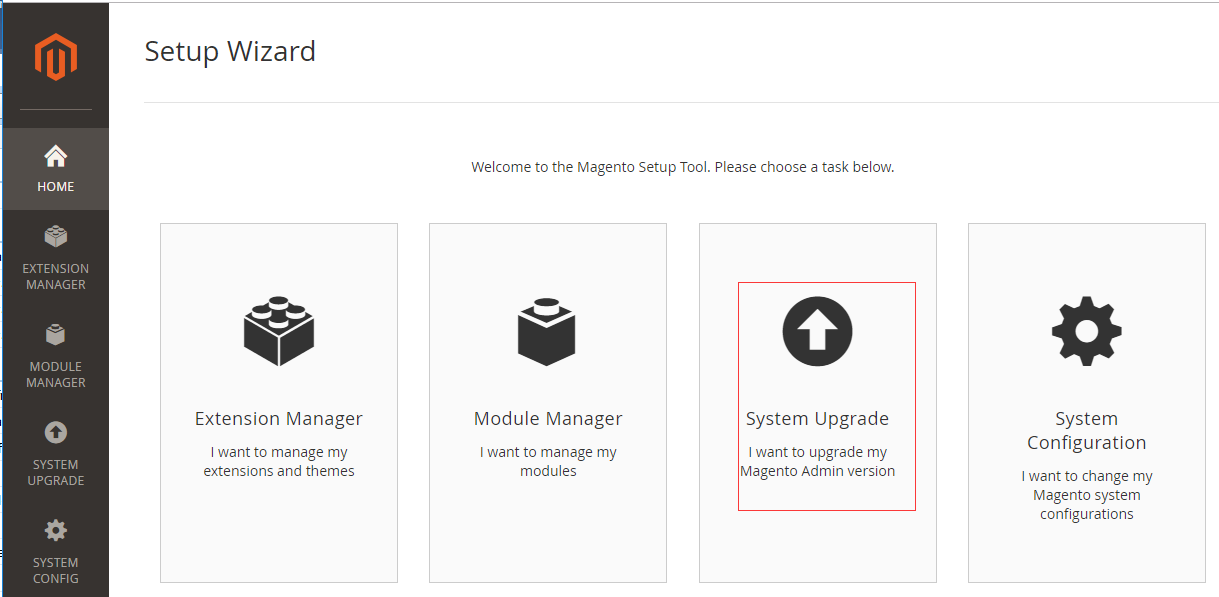Open Module Manager in the sidebar
This screenshot has height=597, width=1219.
tap(56, 357)
